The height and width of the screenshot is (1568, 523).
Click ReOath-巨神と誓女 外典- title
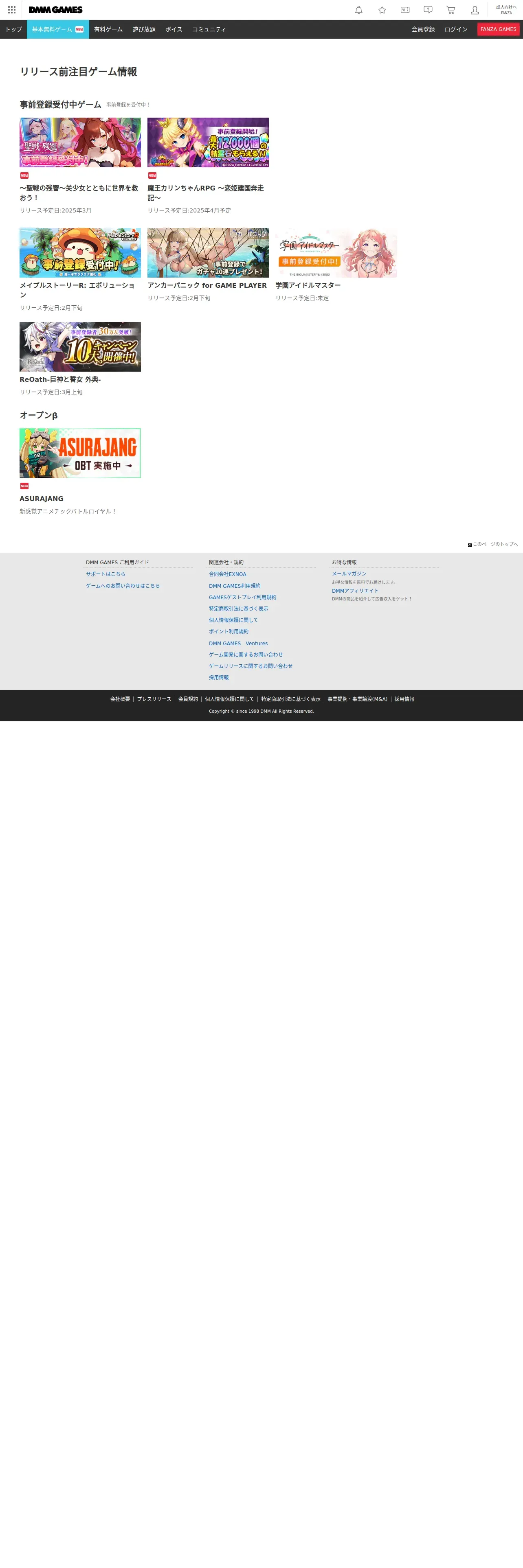[60, 380]
